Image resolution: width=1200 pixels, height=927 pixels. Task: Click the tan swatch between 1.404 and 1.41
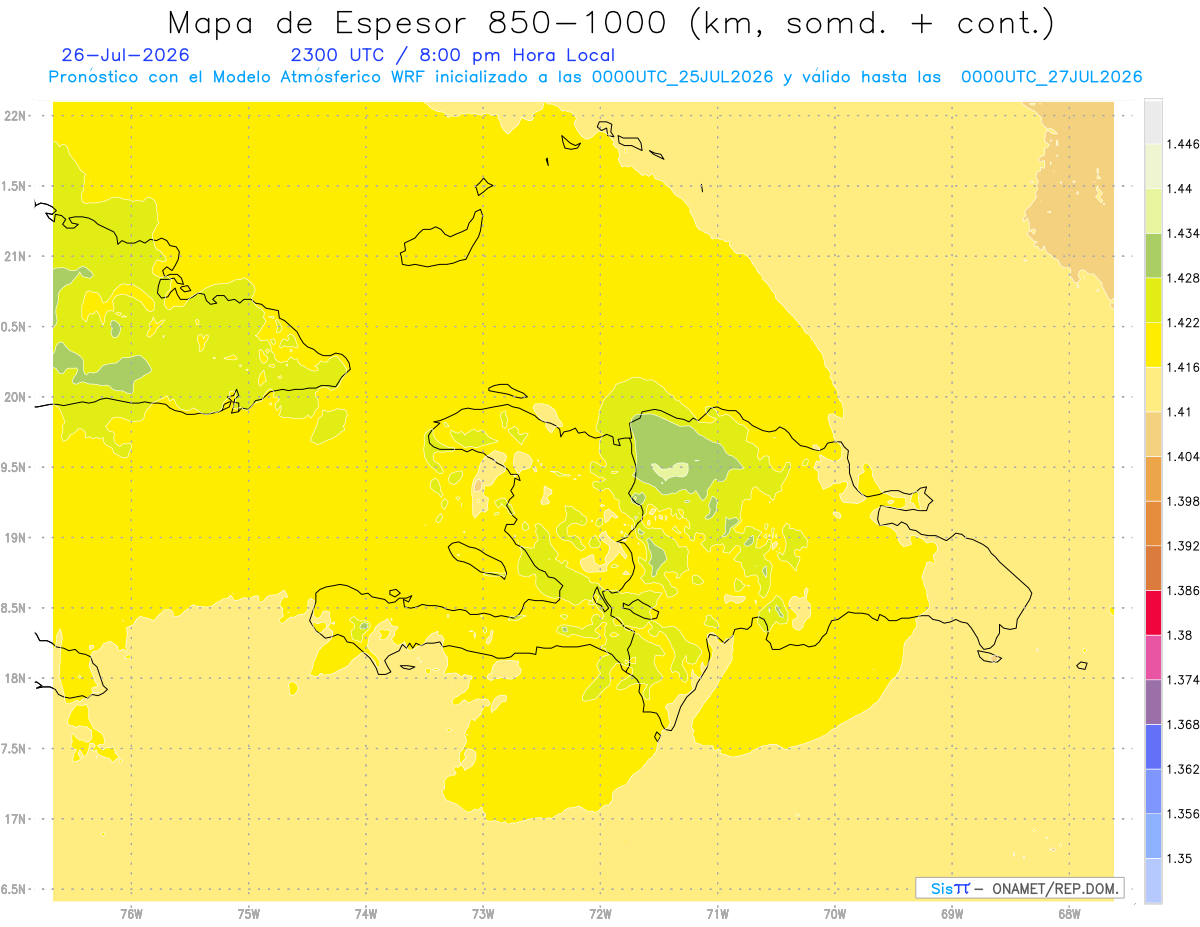click(1153, 433)
